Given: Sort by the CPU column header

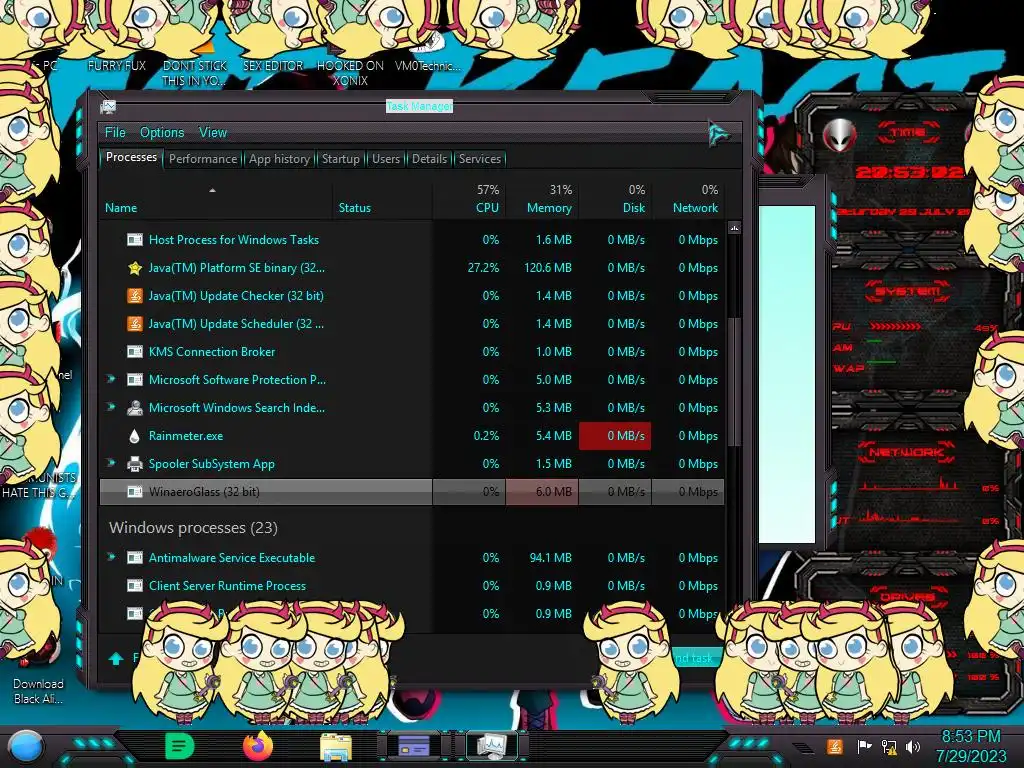Looking at the screenshot, I should coord(469,199).
